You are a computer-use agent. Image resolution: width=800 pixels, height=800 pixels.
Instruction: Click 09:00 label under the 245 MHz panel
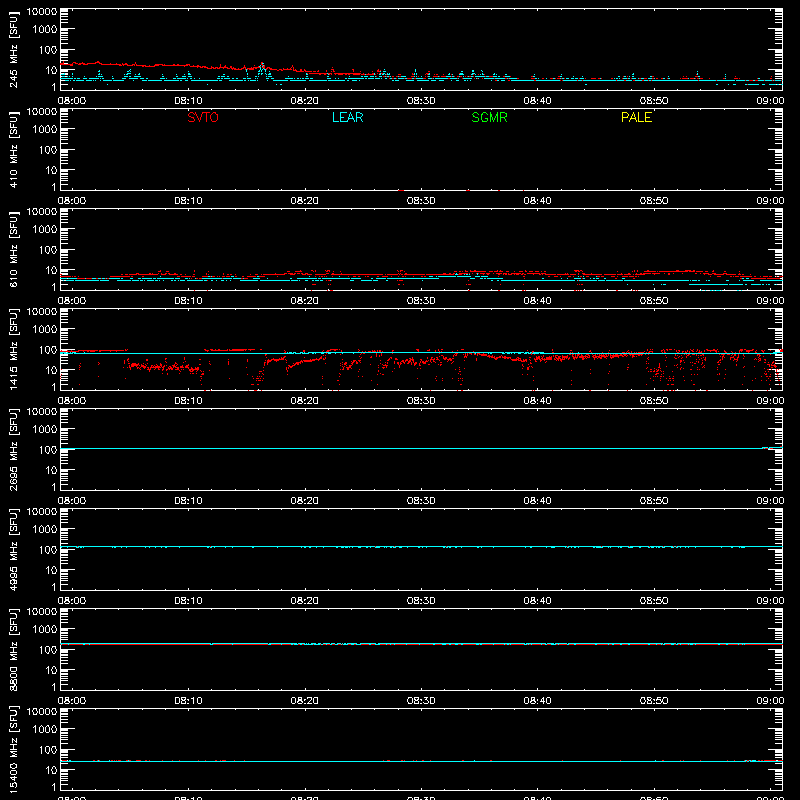point(770,101)
